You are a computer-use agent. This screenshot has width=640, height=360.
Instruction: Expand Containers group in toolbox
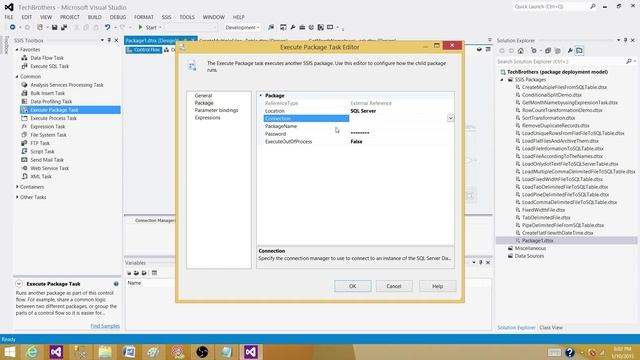point(17,187)
